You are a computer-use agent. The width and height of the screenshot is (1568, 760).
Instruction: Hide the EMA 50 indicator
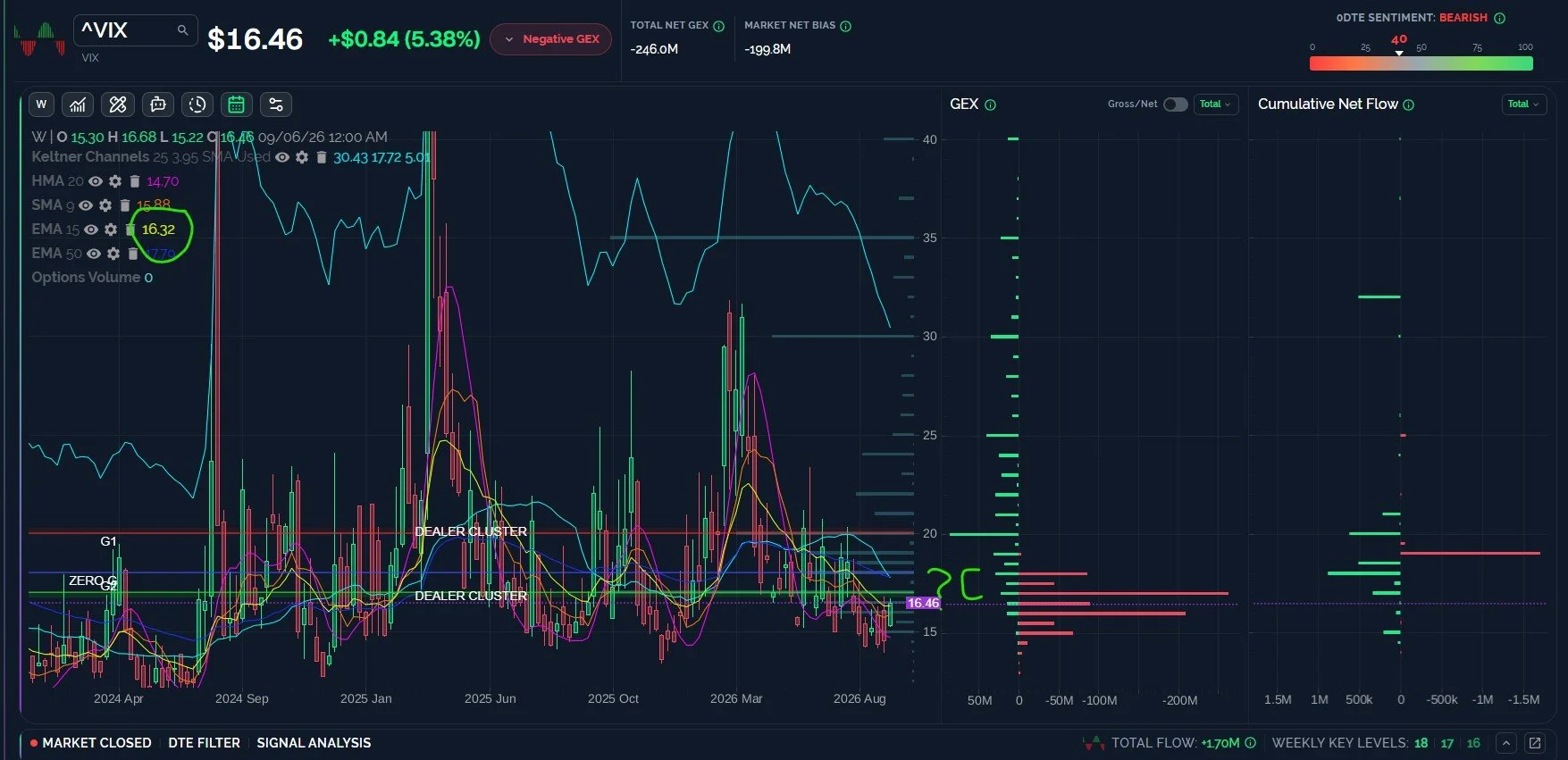[x=94, y=254]
